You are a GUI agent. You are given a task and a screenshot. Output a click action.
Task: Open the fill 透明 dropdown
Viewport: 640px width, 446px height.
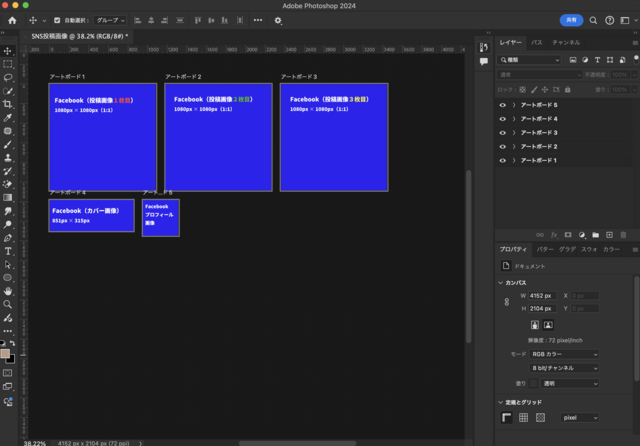click(x=570, y=384)
